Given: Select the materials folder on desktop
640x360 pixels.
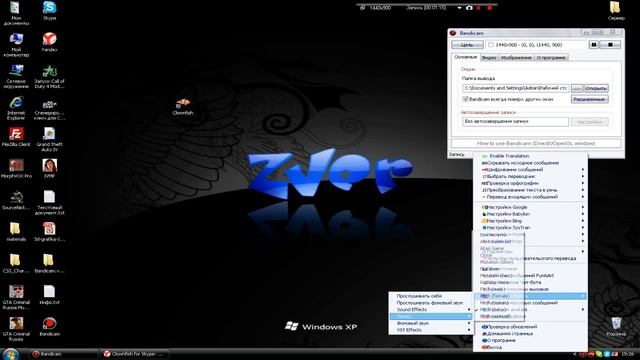Looking at the screenshot, I should click(16, 229).
